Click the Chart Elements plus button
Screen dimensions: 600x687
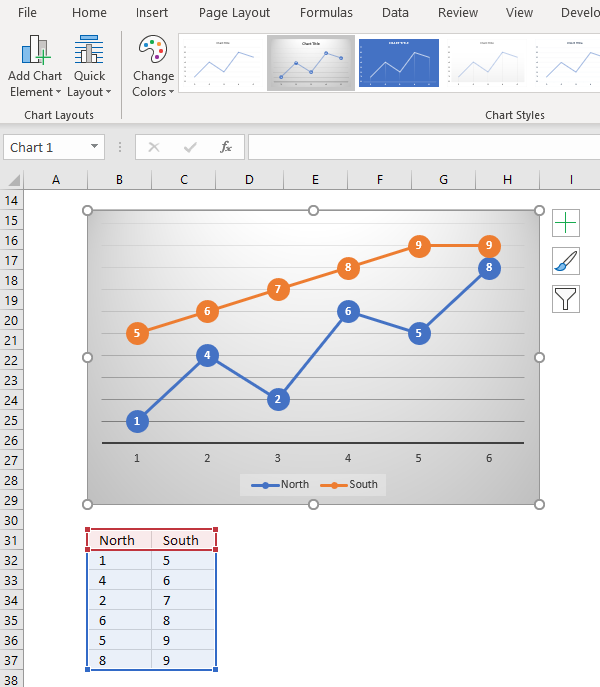(565, 223)
